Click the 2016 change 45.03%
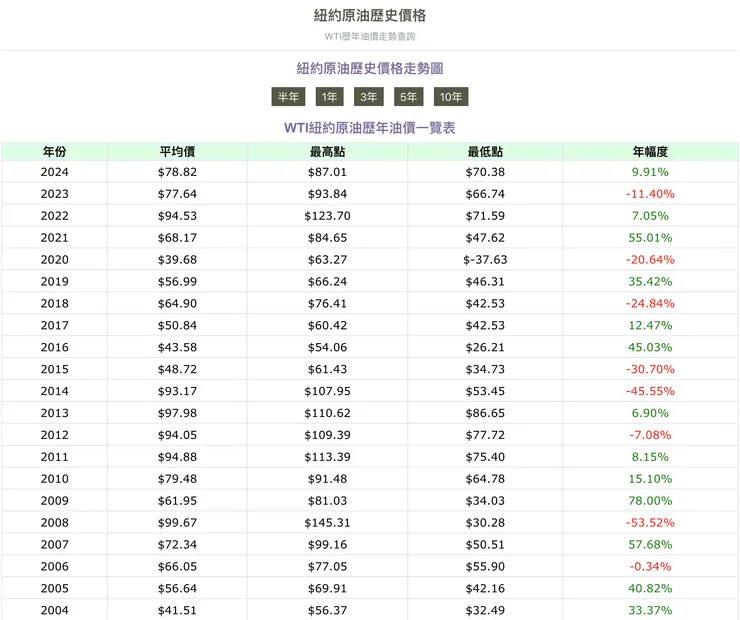Screen dimensions: 740x620 click(650, 348)
